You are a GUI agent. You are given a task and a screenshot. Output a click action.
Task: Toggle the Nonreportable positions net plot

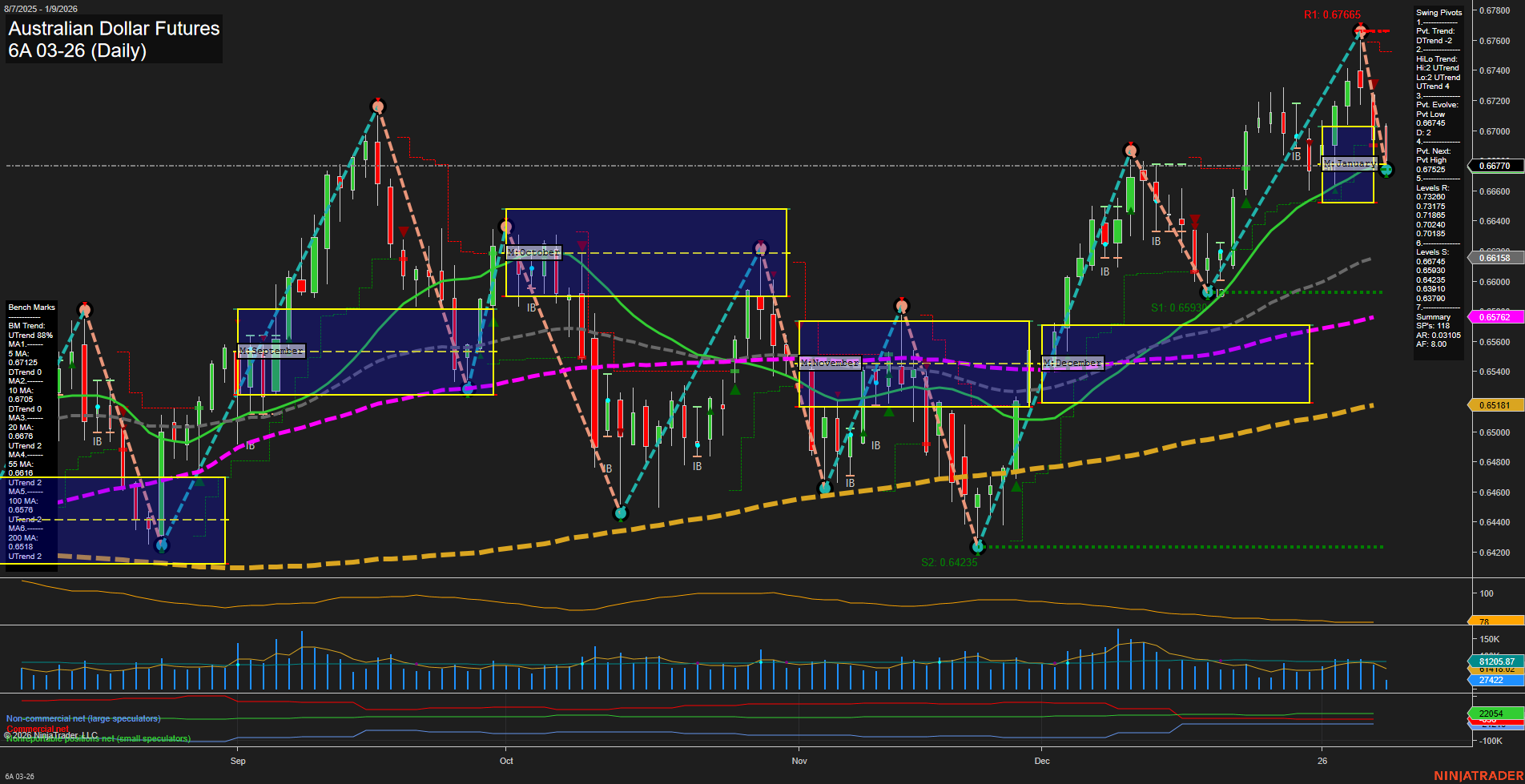coord(98,738)
